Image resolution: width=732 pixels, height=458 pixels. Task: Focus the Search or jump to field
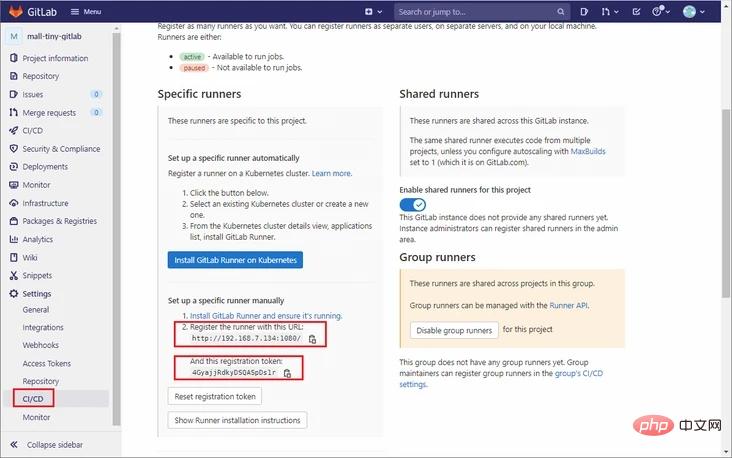pos(481,12)
